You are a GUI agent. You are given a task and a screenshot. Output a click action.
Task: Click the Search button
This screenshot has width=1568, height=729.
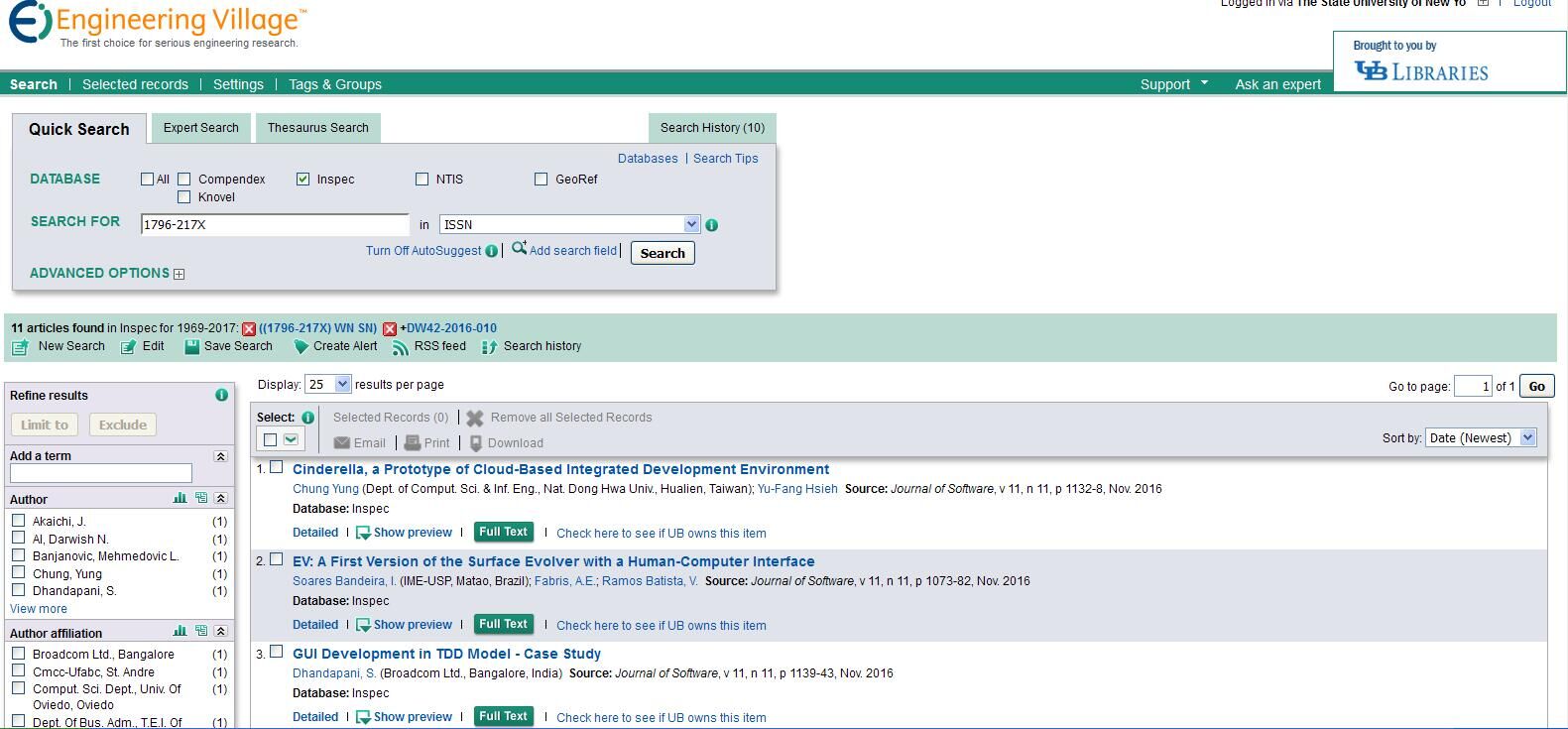coord(663,253)
